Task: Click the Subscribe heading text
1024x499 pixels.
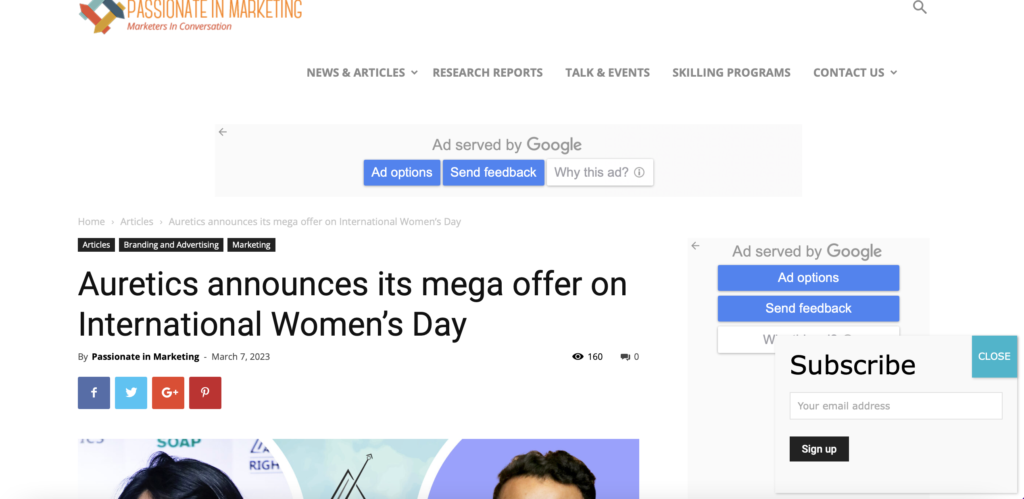Action: coord(852,365)
